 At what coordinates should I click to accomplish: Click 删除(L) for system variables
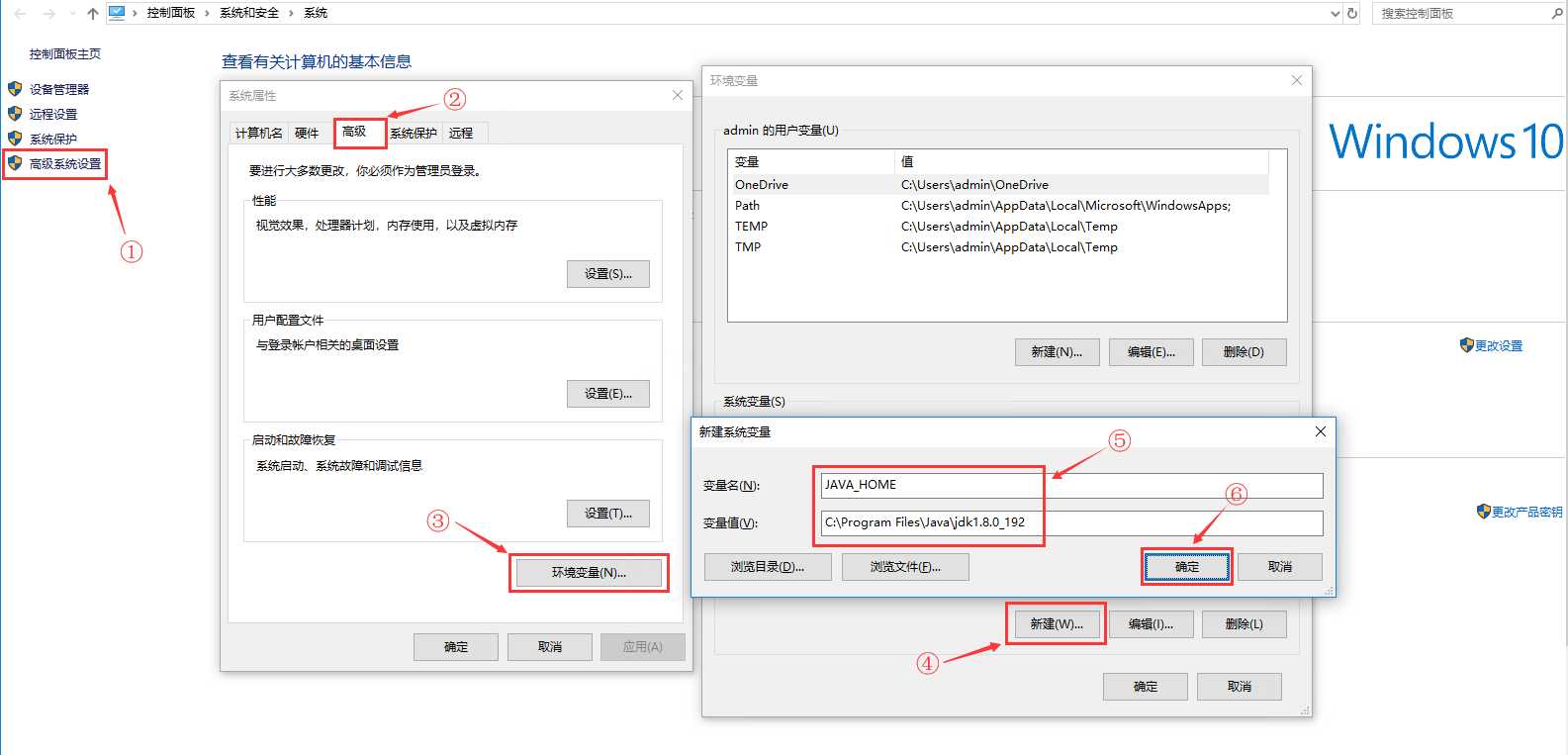[x=1245, y=624]
